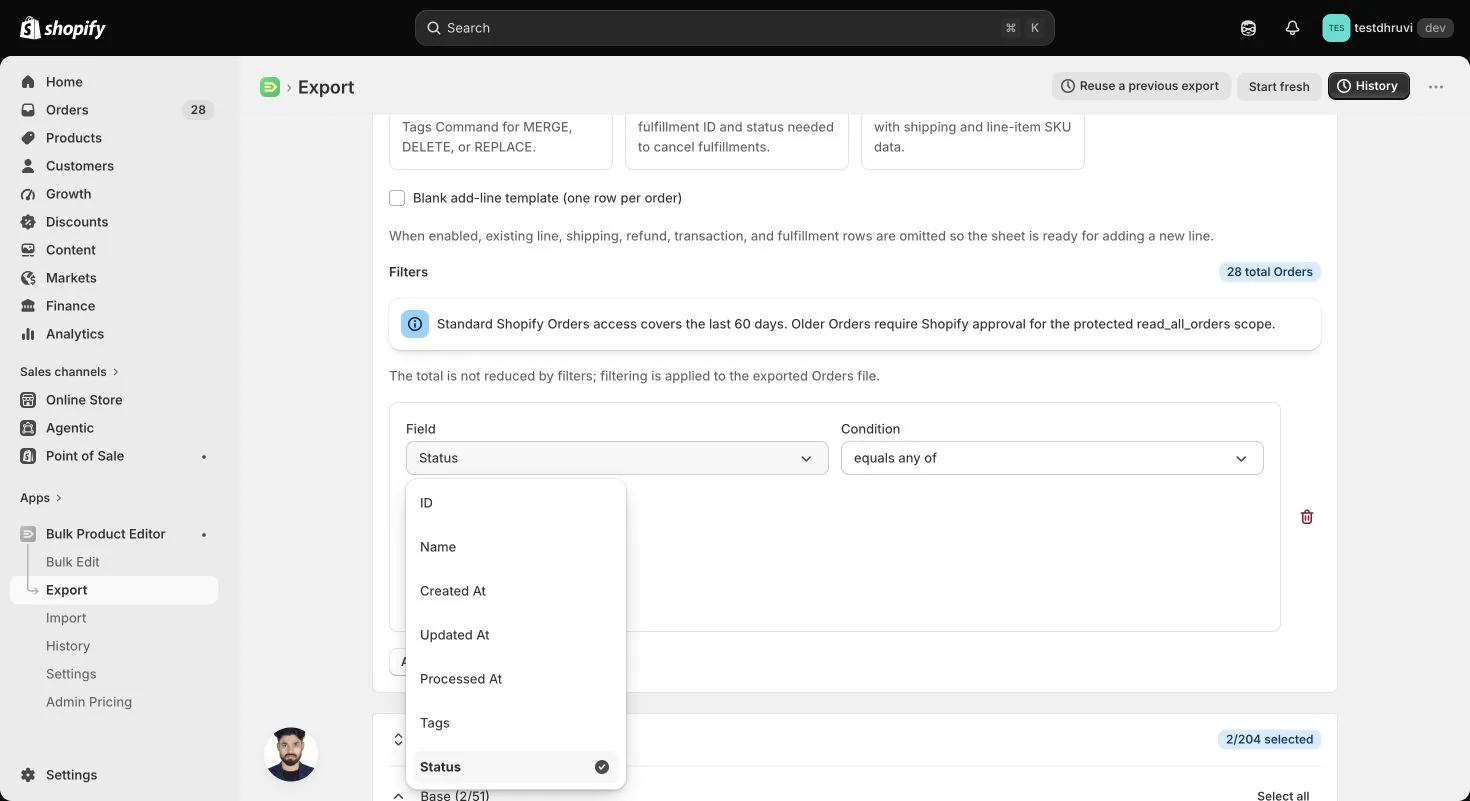Viewport: 1470px width, 801px height.
Task: Open notifications bell
Action: [1292, 28]
